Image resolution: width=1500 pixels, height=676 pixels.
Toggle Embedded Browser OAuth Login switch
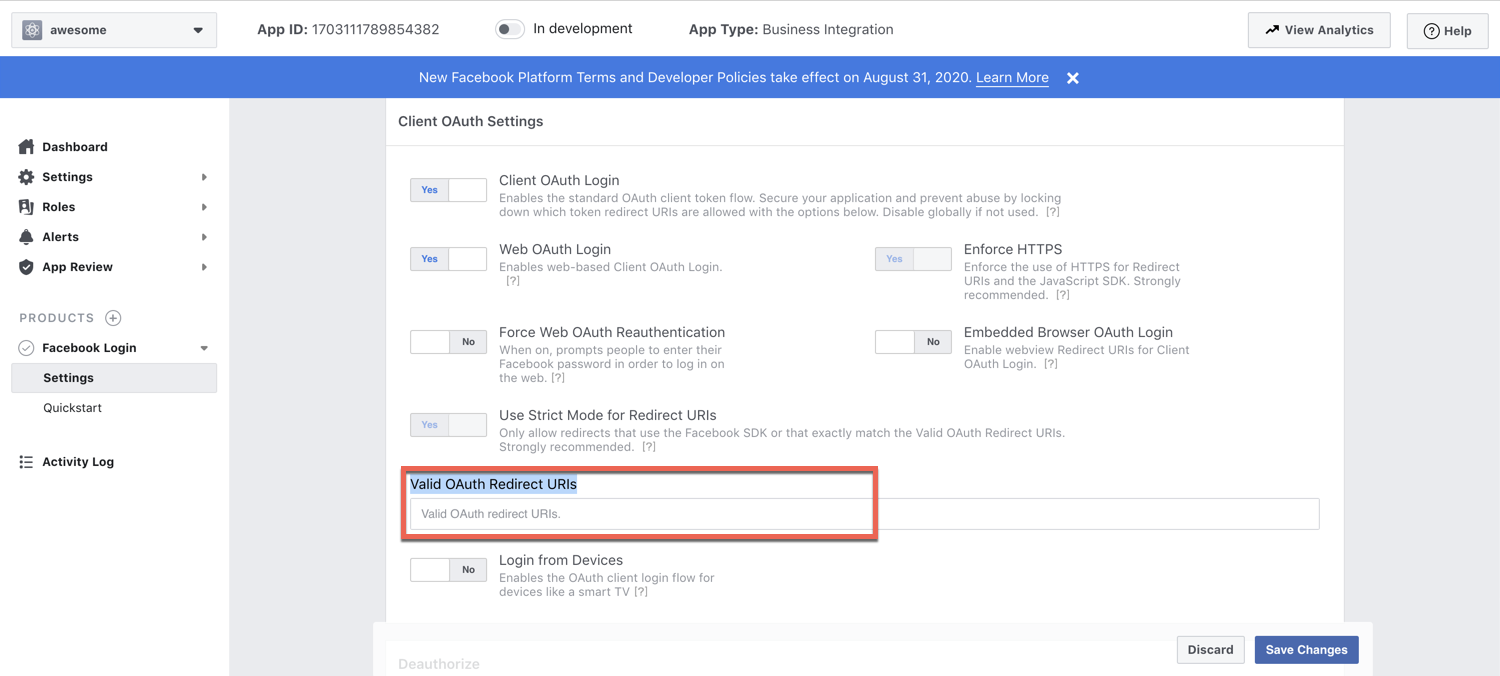point(913,342)
